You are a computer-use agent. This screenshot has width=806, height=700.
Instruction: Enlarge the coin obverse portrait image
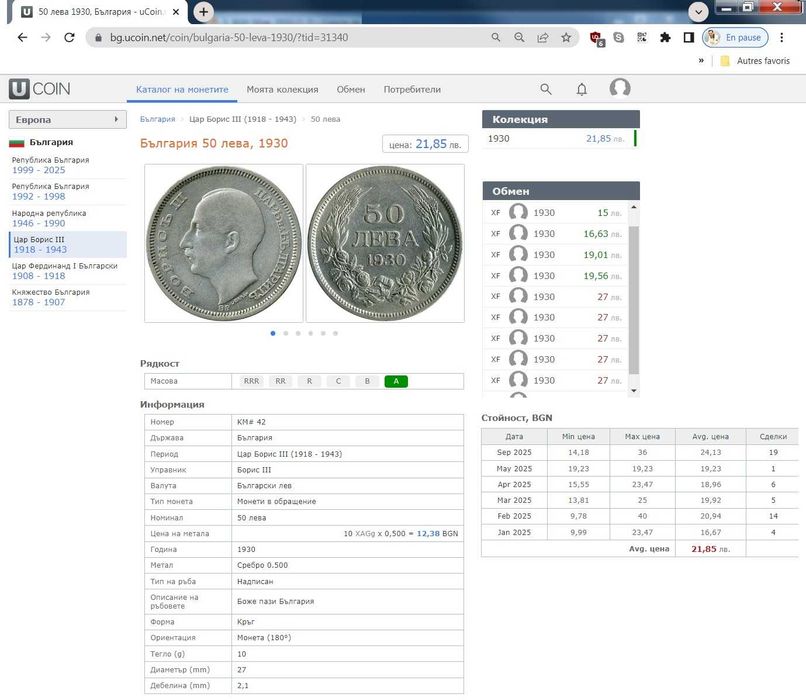point(224,243)
